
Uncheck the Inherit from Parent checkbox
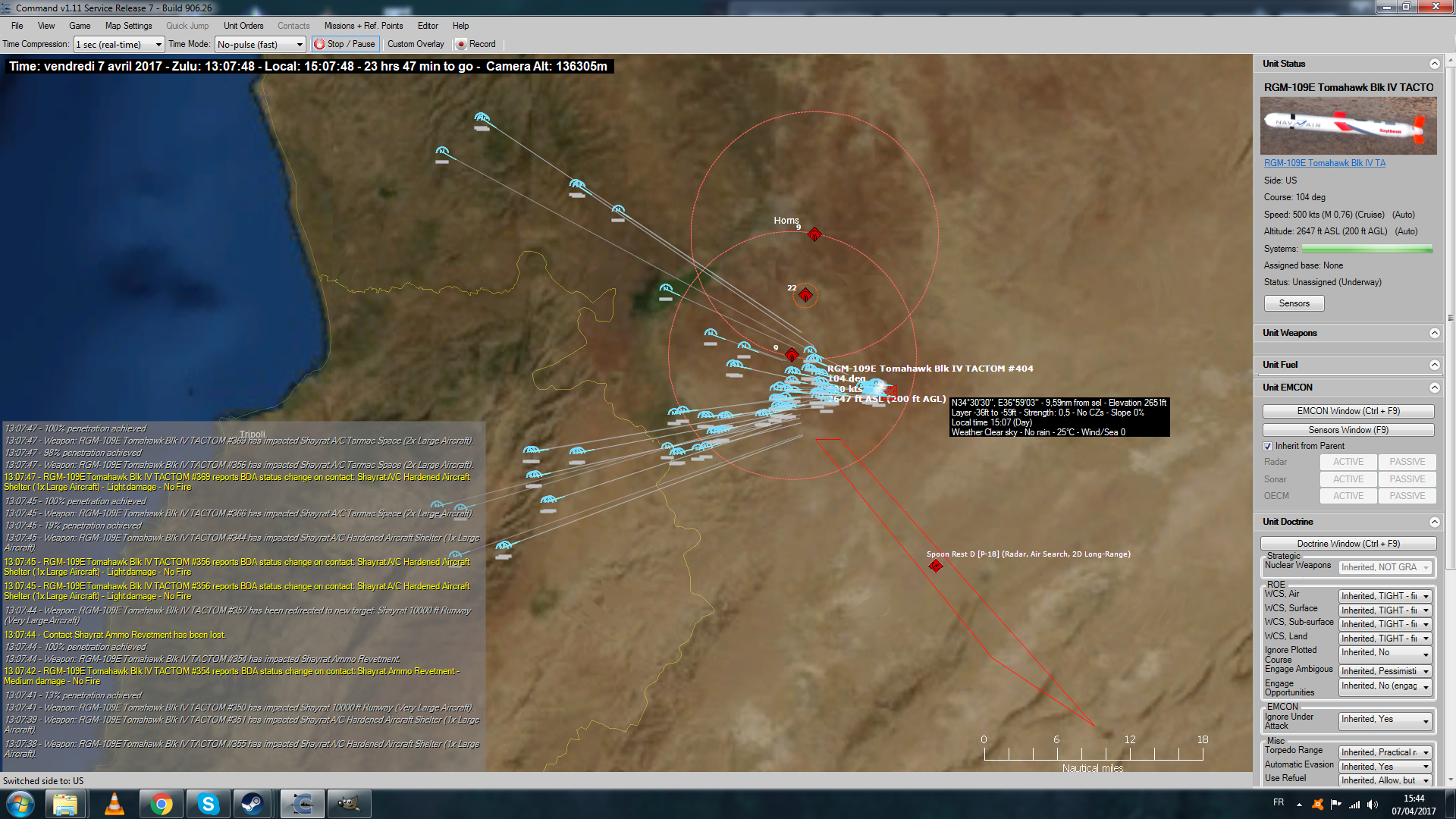pos(1268,446)
